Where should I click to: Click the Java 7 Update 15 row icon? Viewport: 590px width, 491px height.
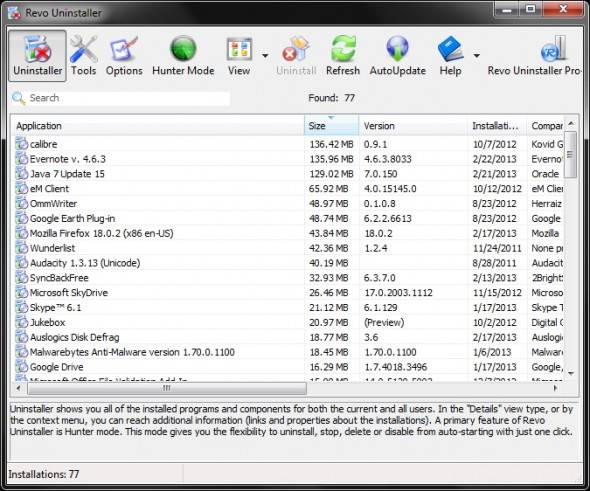pos(22,173)
